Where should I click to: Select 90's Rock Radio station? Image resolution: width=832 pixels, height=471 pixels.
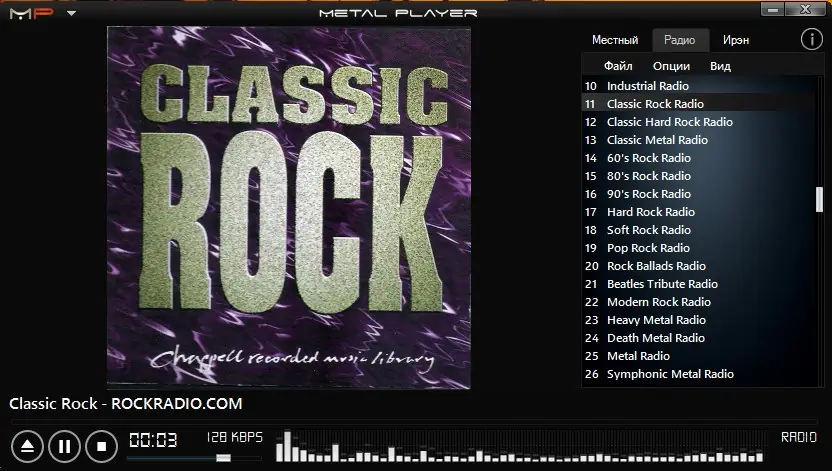click(698, 194)
